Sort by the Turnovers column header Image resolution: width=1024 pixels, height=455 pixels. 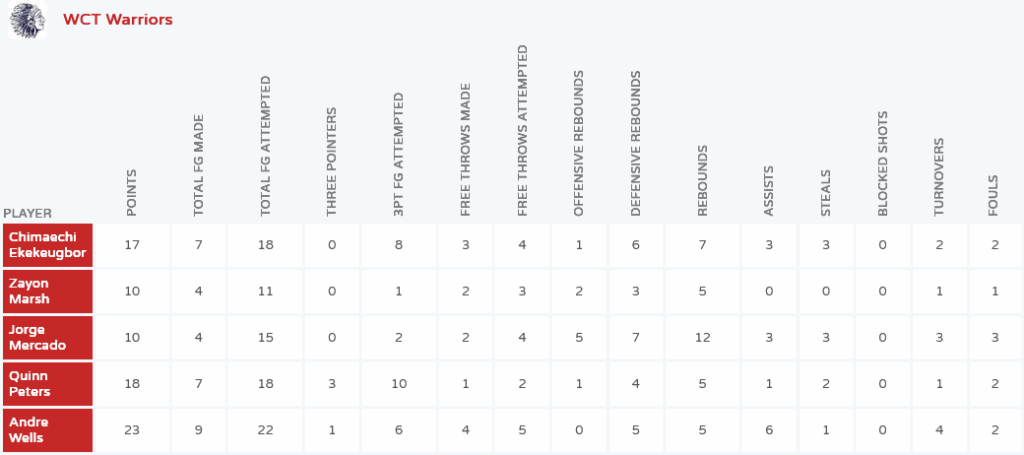coord(939,178)
